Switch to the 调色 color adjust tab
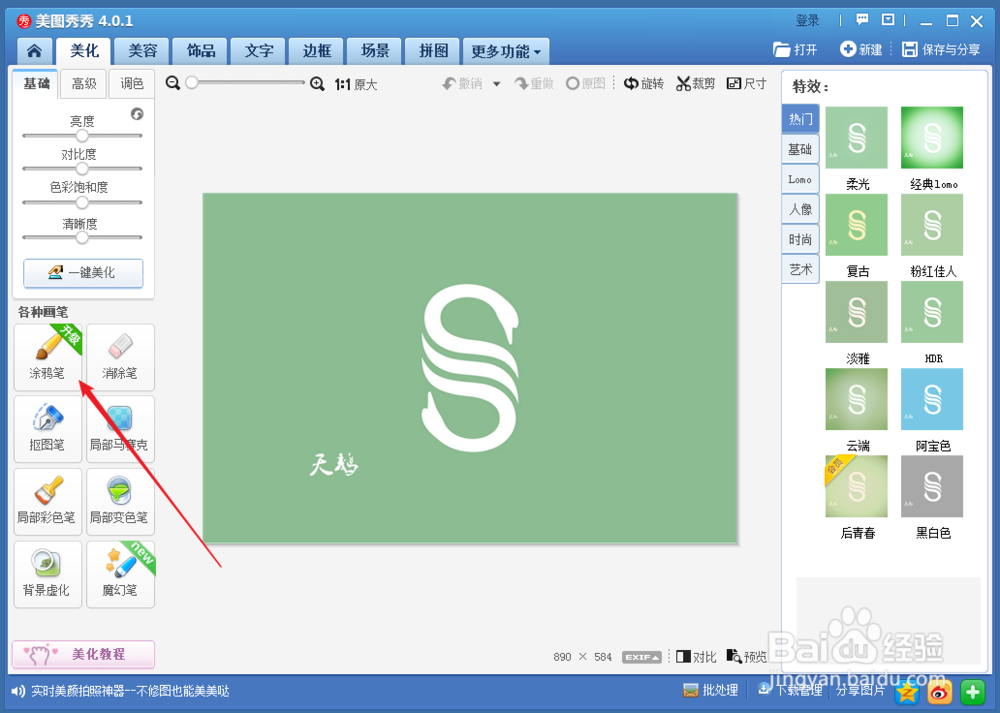1000x713 pixels. click(131, 84)
